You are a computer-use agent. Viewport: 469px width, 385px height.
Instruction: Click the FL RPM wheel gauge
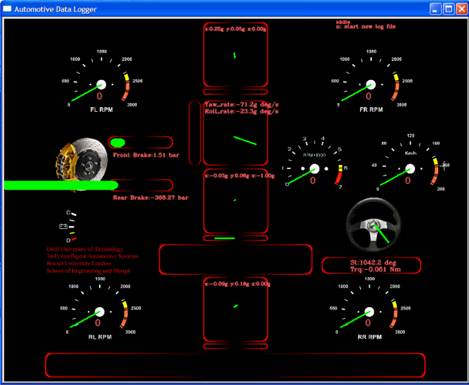(102, 81)
